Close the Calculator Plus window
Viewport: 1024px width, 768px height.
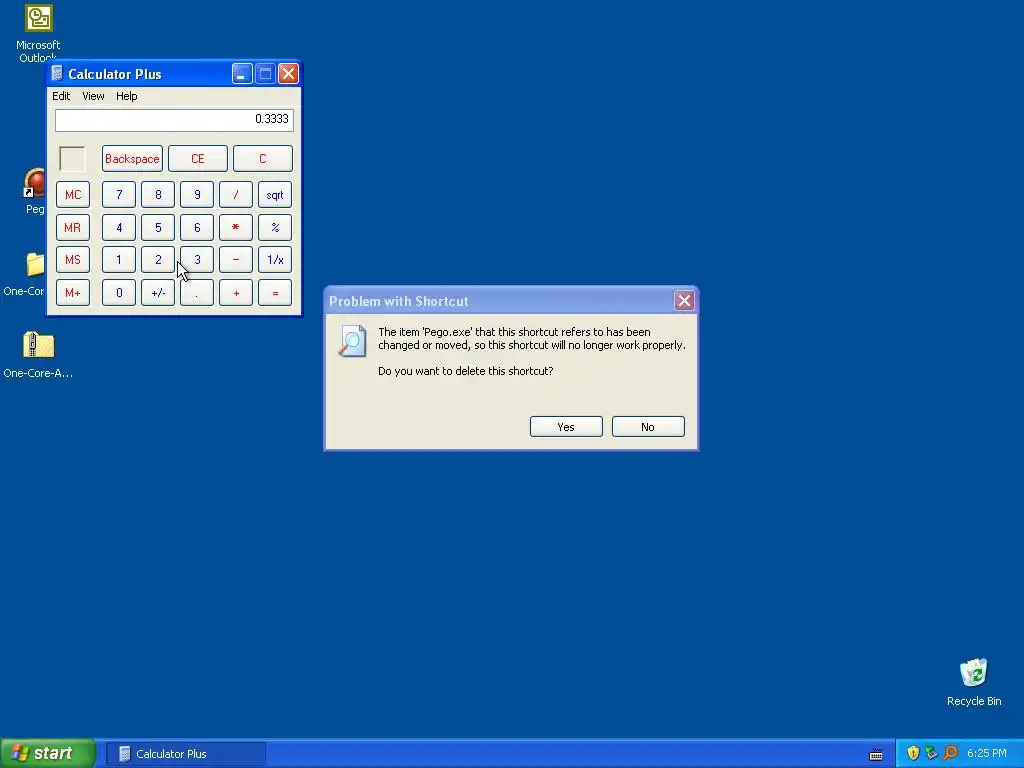[x=288, y=74]
